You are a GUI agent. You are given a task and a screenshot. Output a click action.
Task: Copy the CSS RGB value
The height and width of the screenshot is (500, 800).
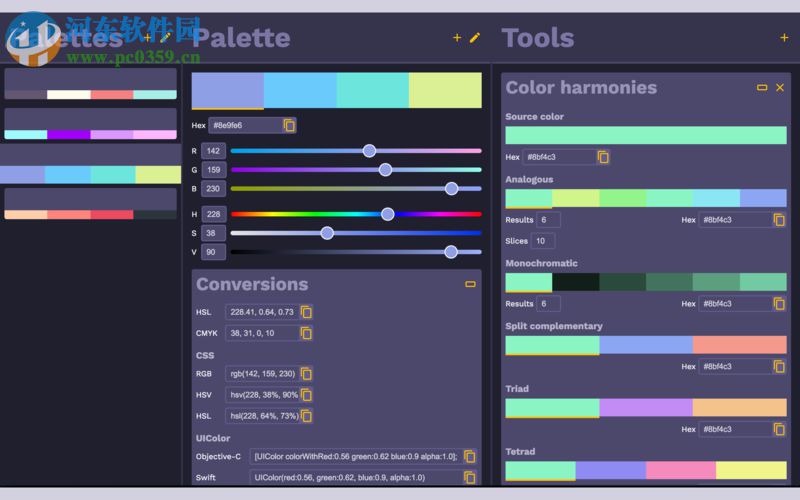[306, 374]
